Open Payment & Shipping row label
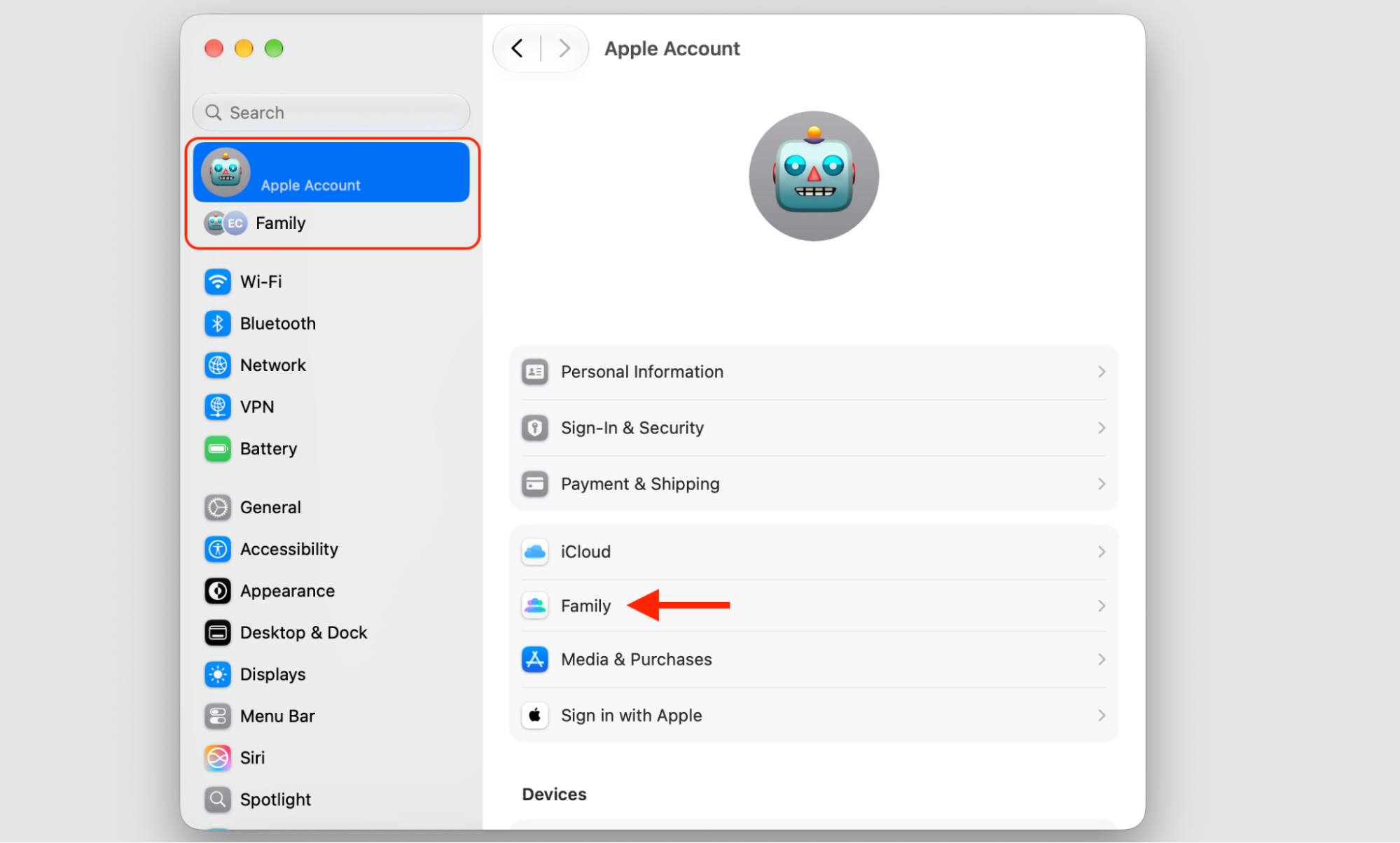 pyautogui.click(x=640, y=484)
